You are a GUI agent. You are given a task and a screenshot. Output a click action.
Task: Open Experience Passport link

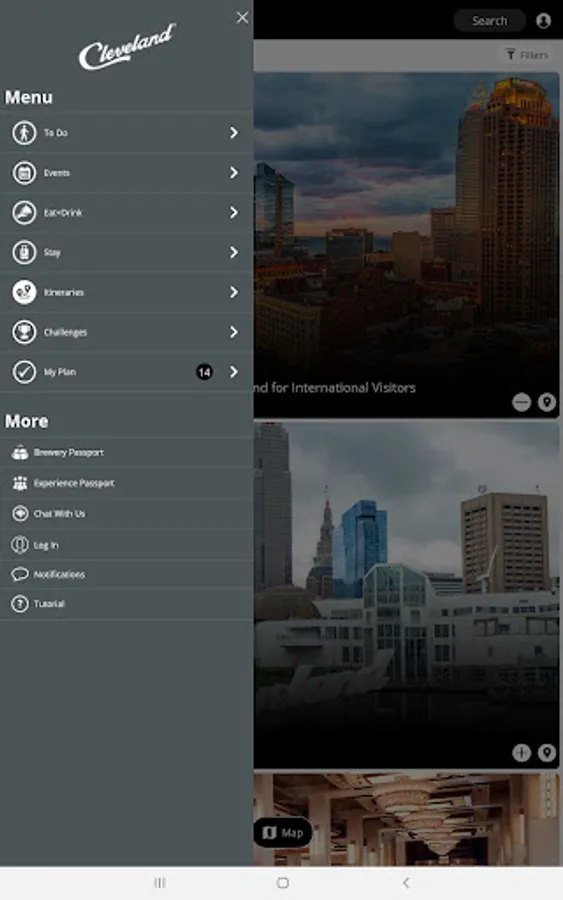point(126,483)
